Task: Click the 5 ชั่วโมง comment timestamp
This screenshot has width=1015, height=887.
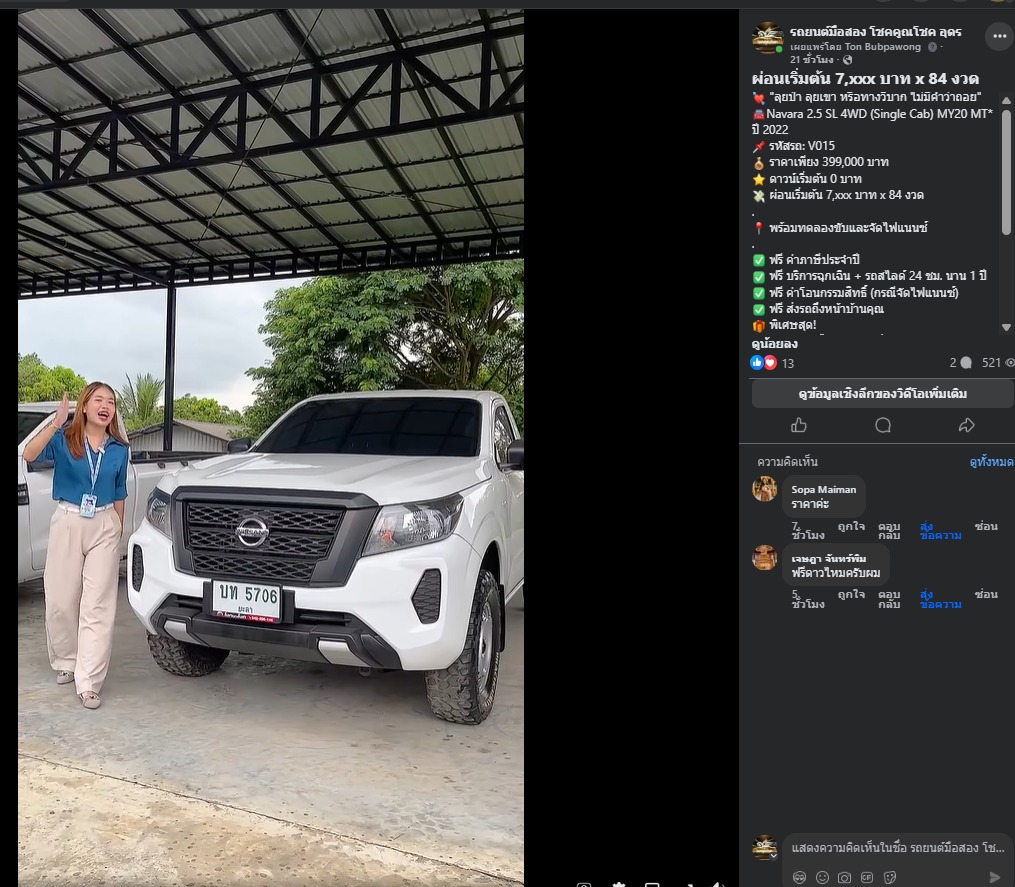Action: 808,599
